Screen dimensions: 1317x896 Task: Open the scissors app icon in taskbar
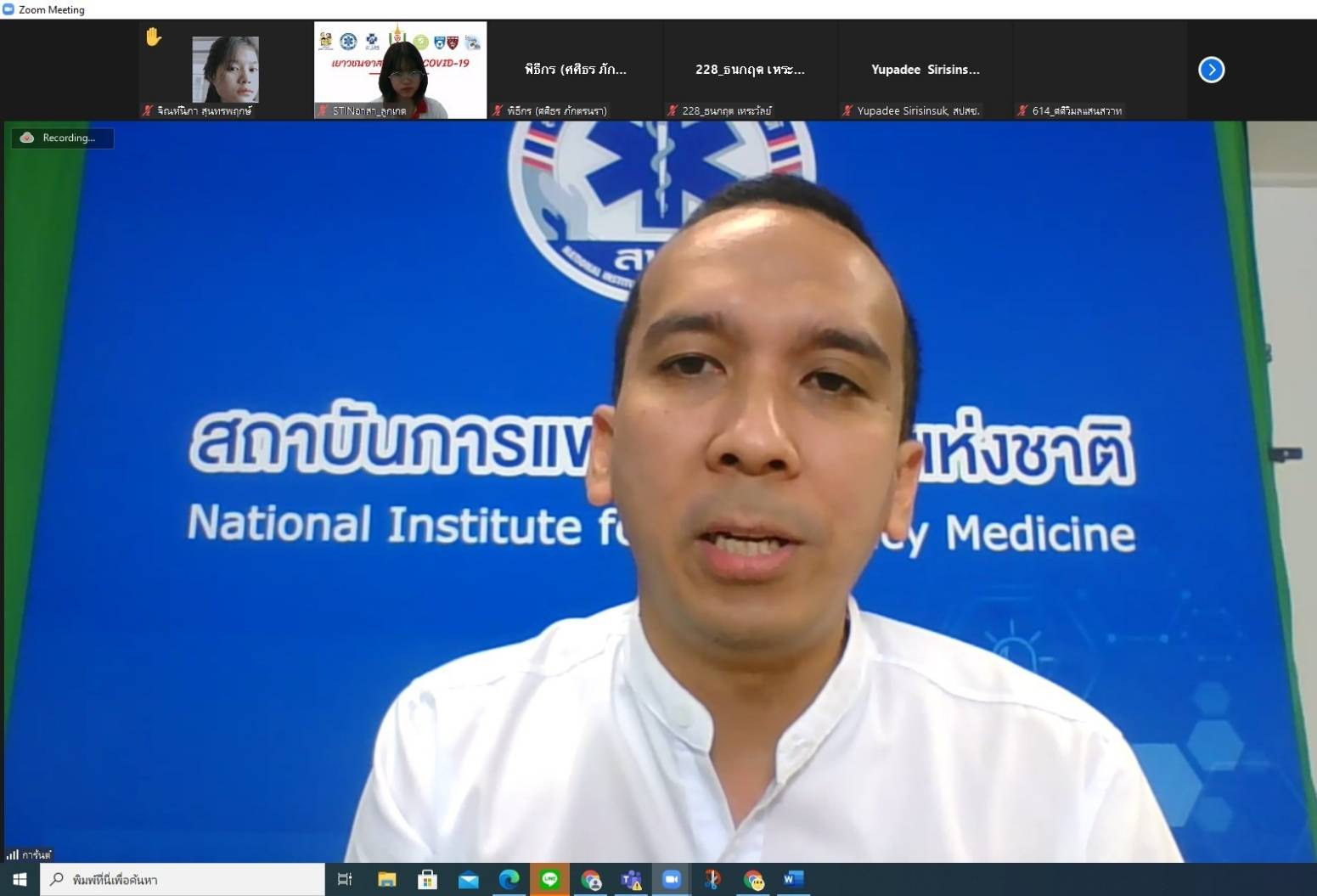[x=712, y=880]
